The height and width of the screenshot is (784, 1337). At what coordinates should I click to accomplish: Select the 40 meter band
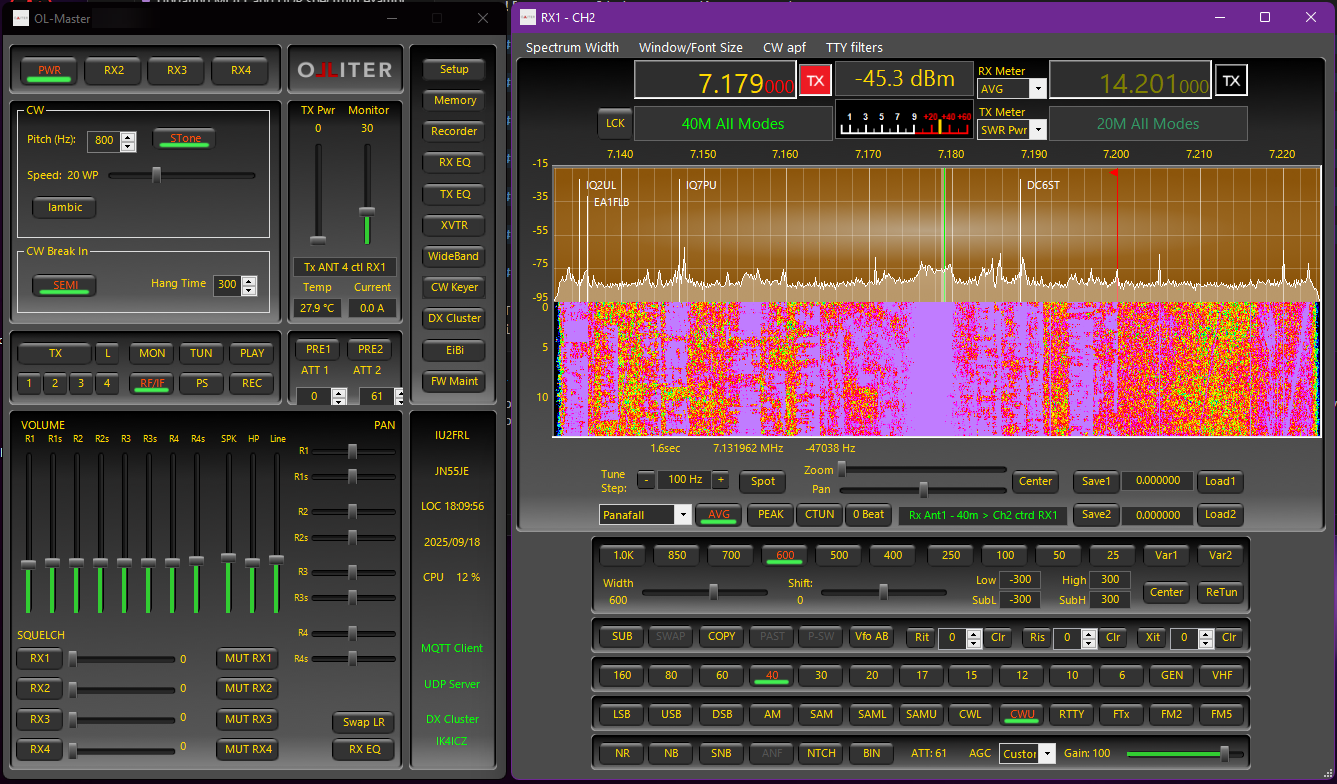[x=770, y=675]
